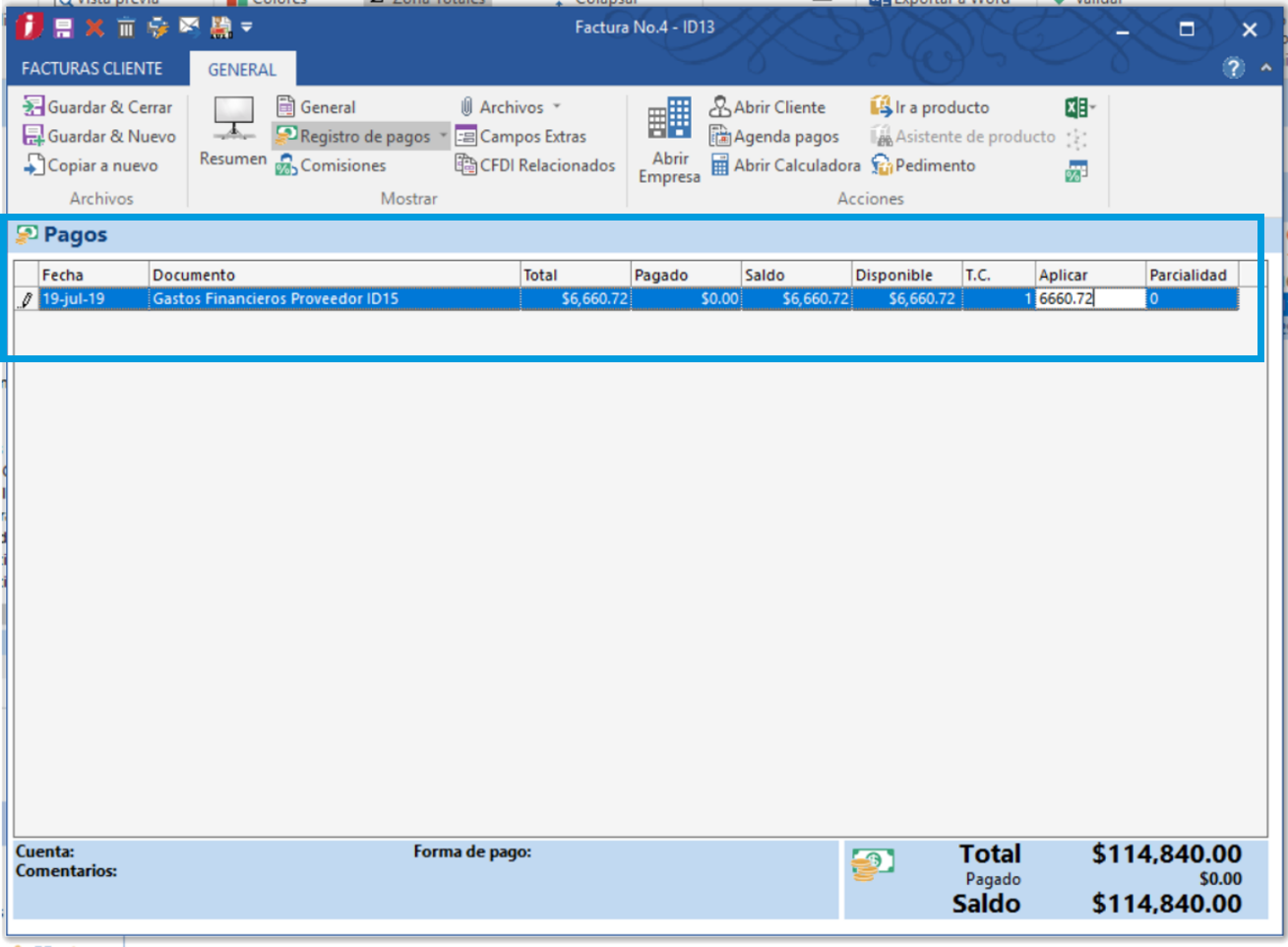
Task: Click the Forma de pago label
Action: (x=472, y=852)
